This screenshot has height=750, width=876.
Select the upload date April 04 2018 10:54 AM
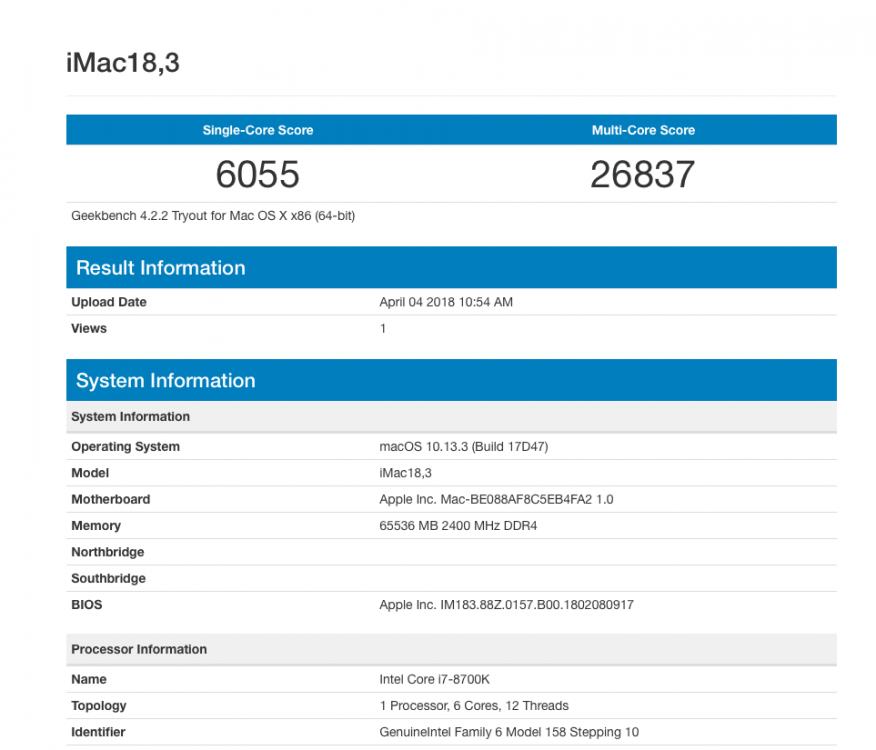[x=446, y=302]
